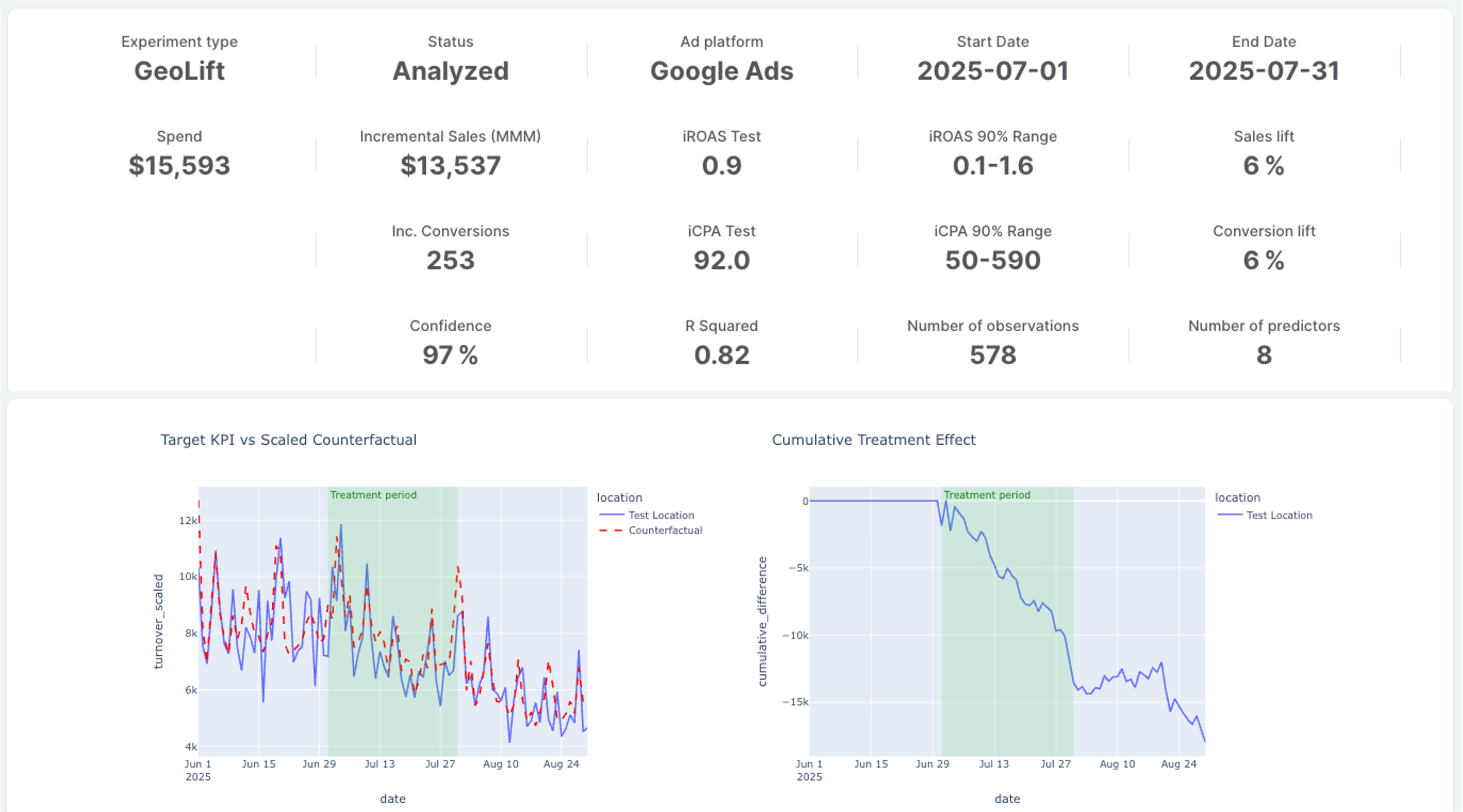Click the Cumulative Treatment Effect chart title
The image size is (1463, 812).
873,440
